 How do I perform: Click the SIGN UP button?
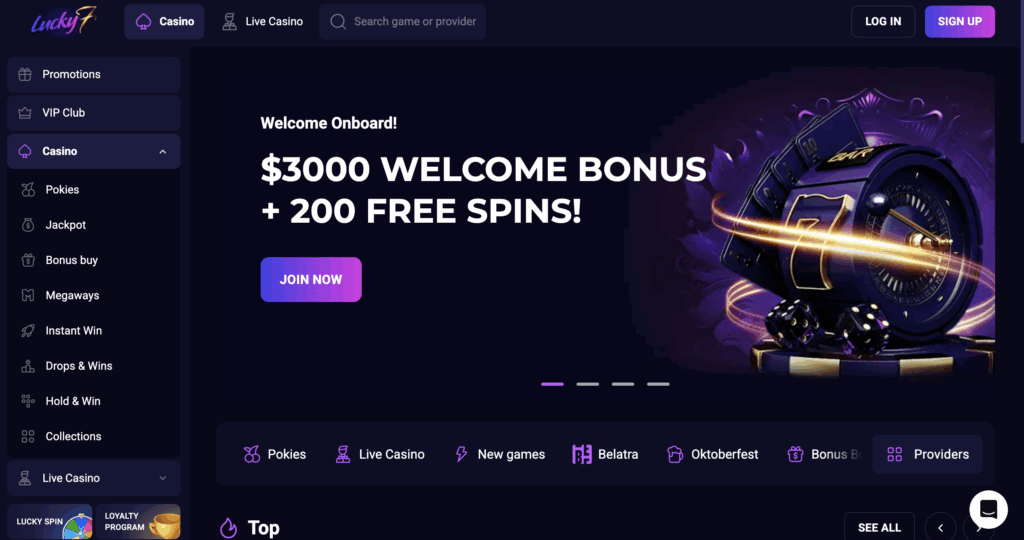pos(959,22)
